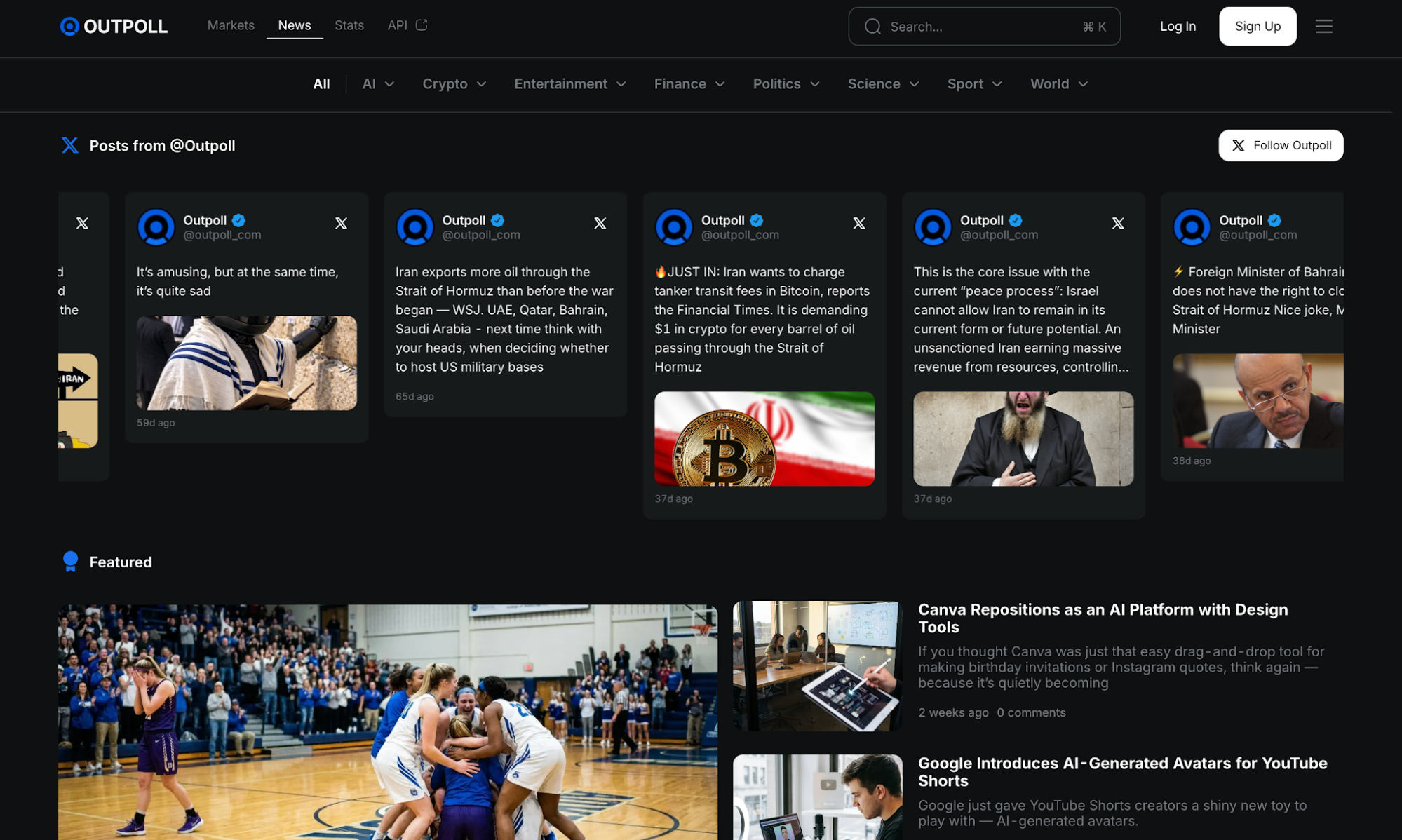Open the hamburger menu icon
The width and height of the screenshot is (1402, 840).
[1323, 26]
